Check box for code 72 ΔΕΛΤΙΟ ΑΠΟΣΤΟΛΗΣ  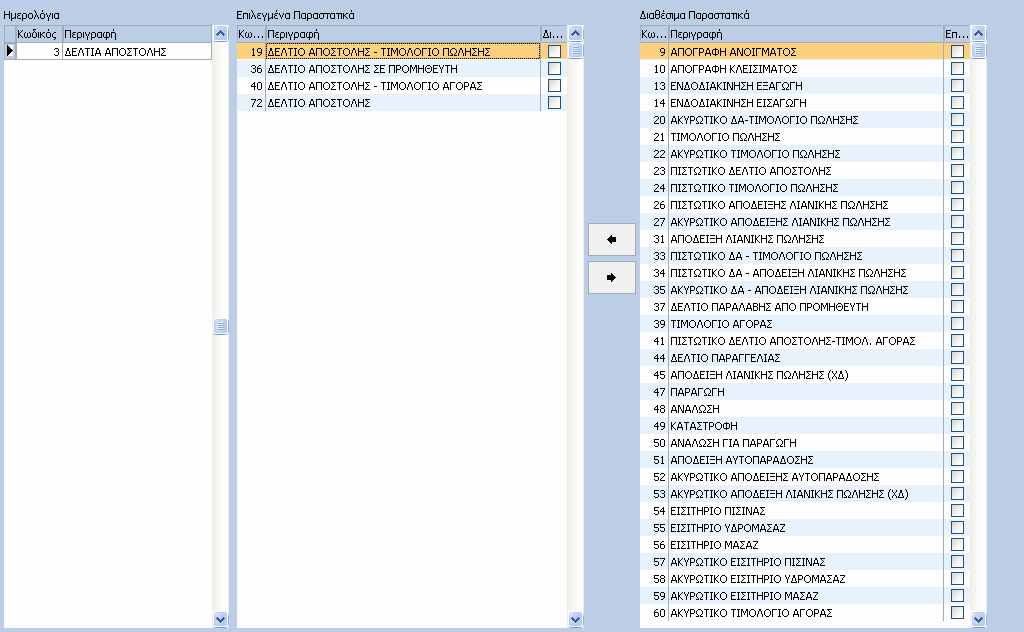[554, 102]
